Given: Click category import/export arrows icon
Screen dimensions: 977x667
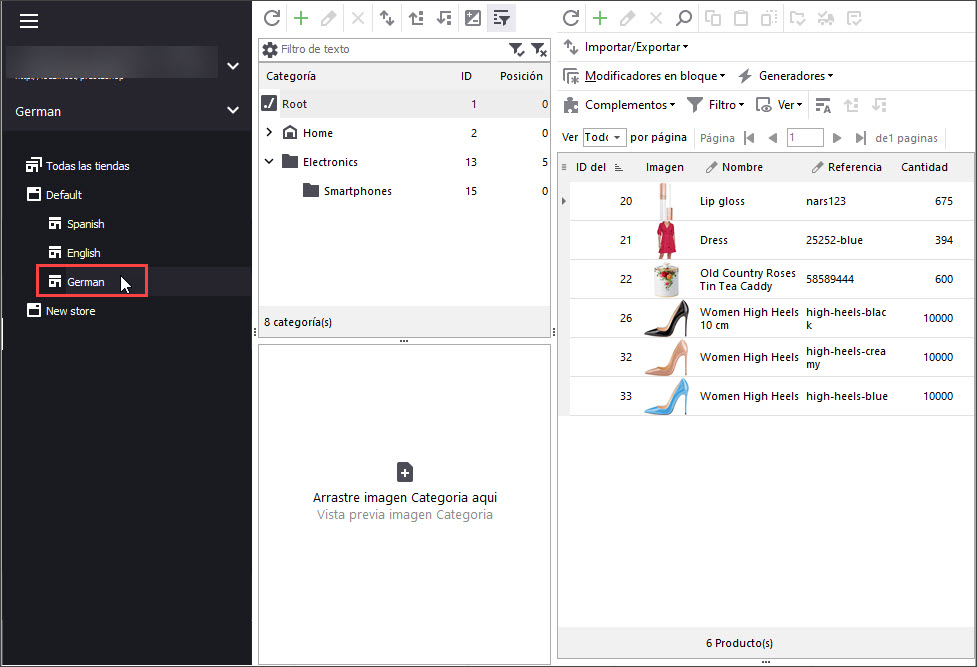Looking at the screenshot, I should 387,18.
